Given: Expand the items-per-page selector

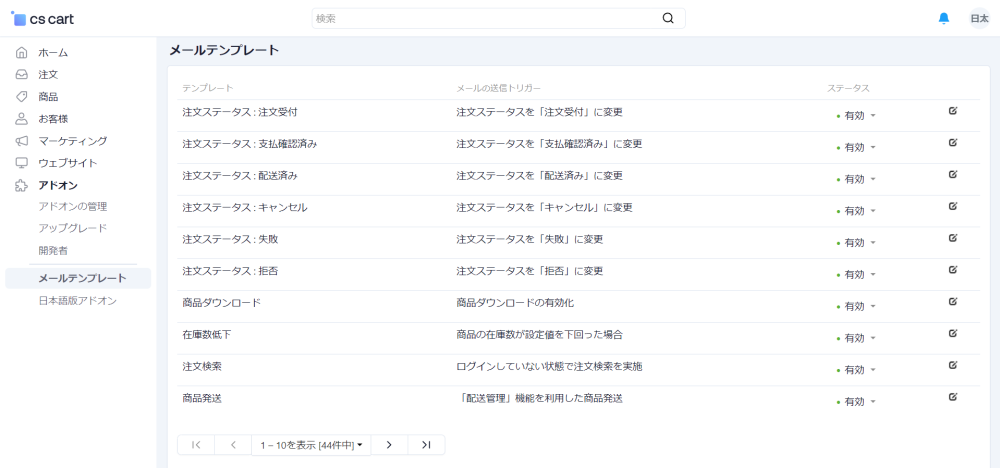Looking at the screenshot, I should coord(311,444).
